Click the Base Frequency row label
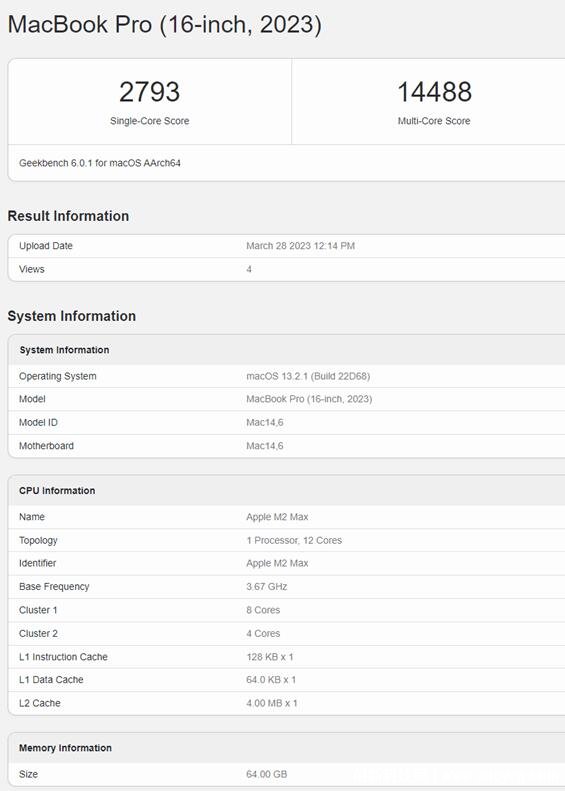This screenshot has width=565, height=791. pos(54,587)
